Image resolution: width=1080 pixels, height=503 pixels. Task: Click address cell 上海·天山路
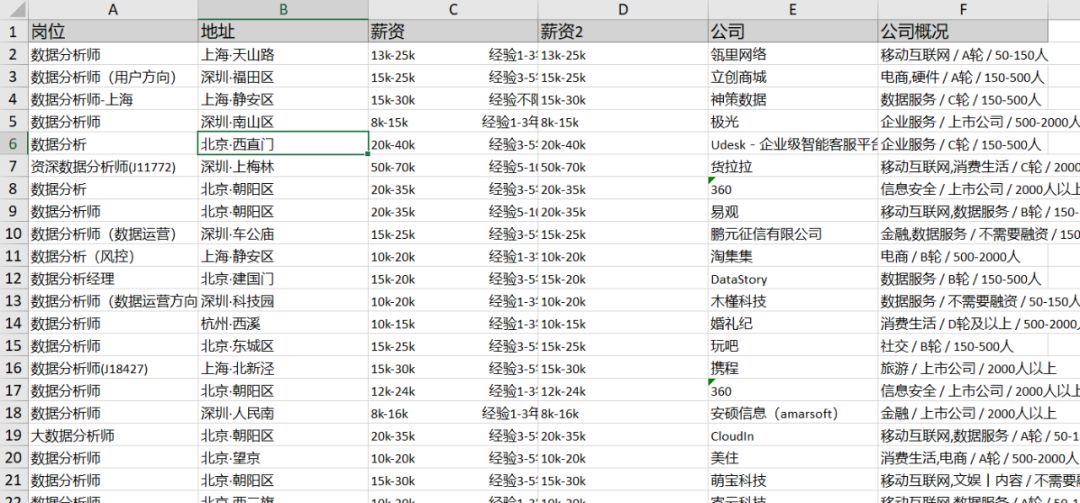pos(283,54)
